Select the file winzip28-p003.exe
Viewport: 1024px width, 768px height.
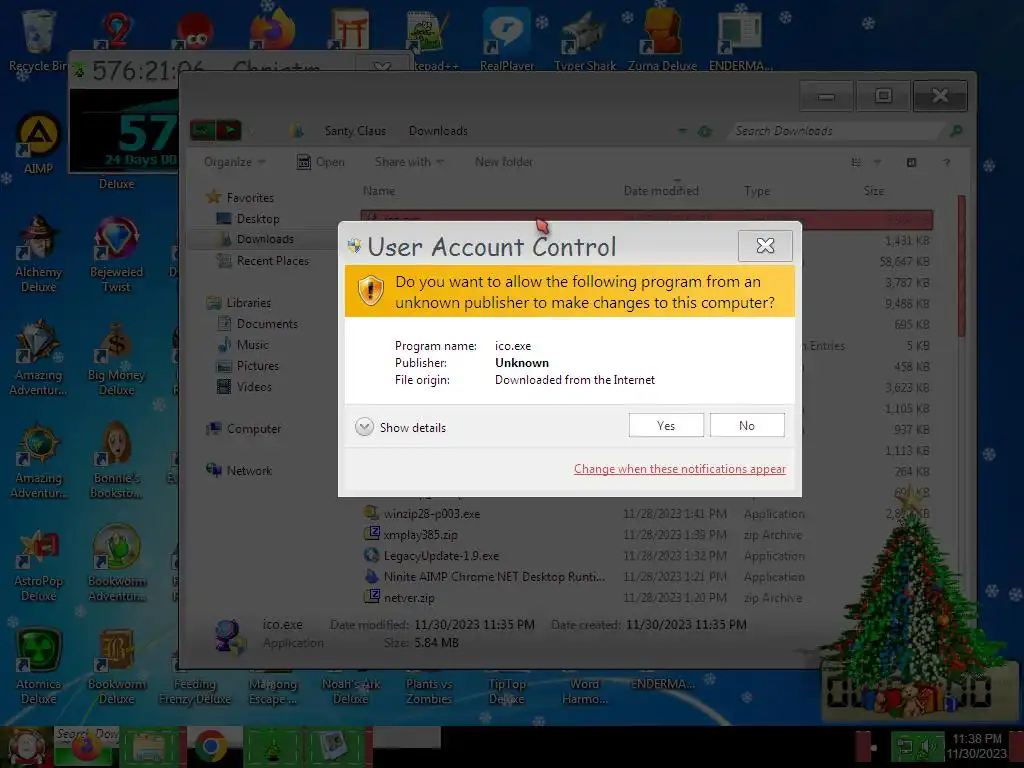(422, 514)
